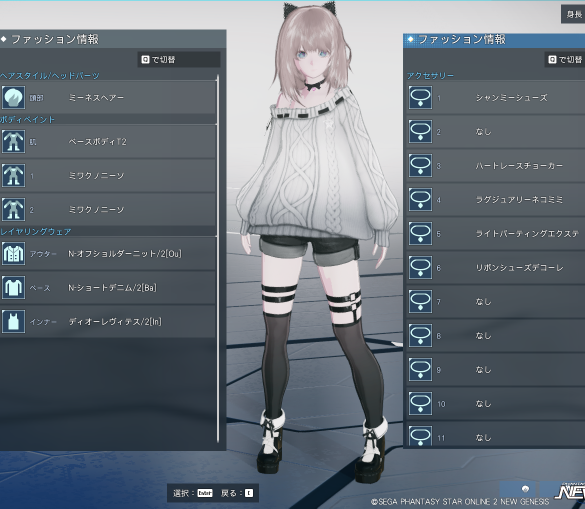Click the ヘアスタイル/ヘッドパーツ section header
Viewport: 585px width, 509px height.
(50, 76)
